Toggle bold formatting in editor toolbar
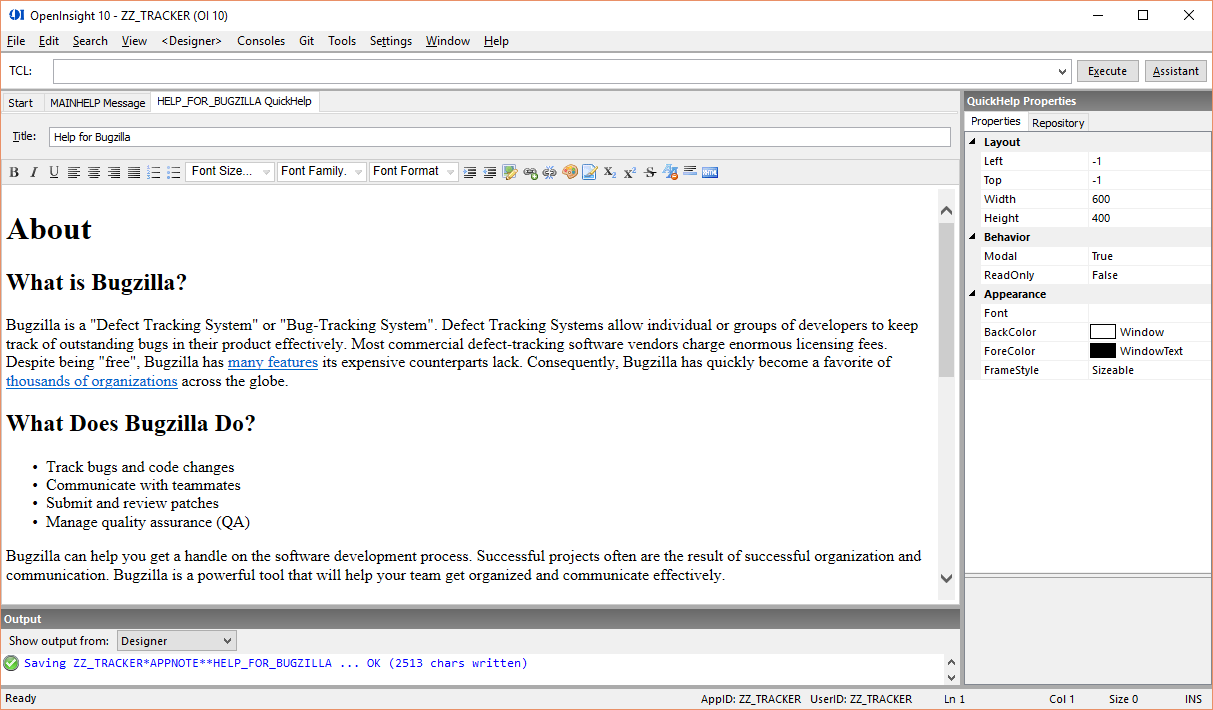This screenshot has height=710, width=1213. (x=14, y=172)
